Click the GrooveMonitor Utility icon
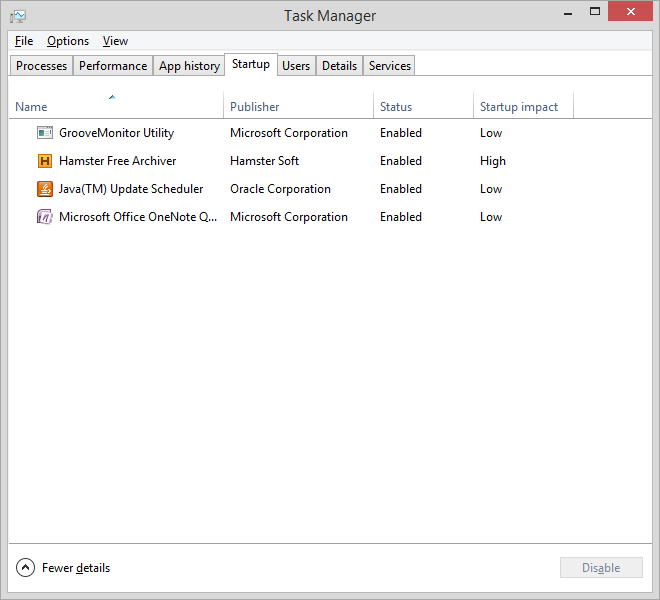 (x=44, y=133)
